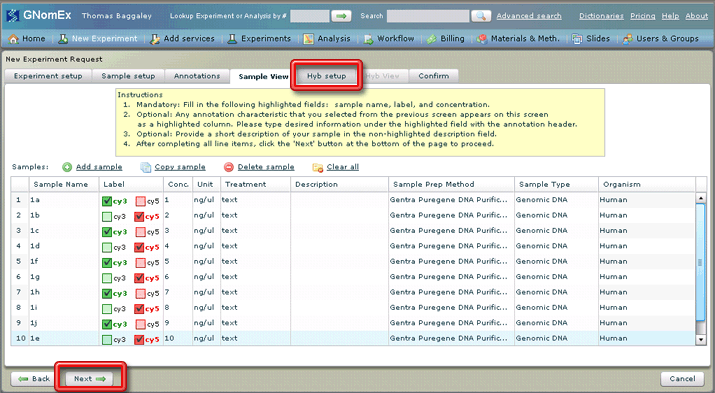This screenshot has width=715, height=393.
Task: Open Add services menu item
Action: (x=182, y=39)
